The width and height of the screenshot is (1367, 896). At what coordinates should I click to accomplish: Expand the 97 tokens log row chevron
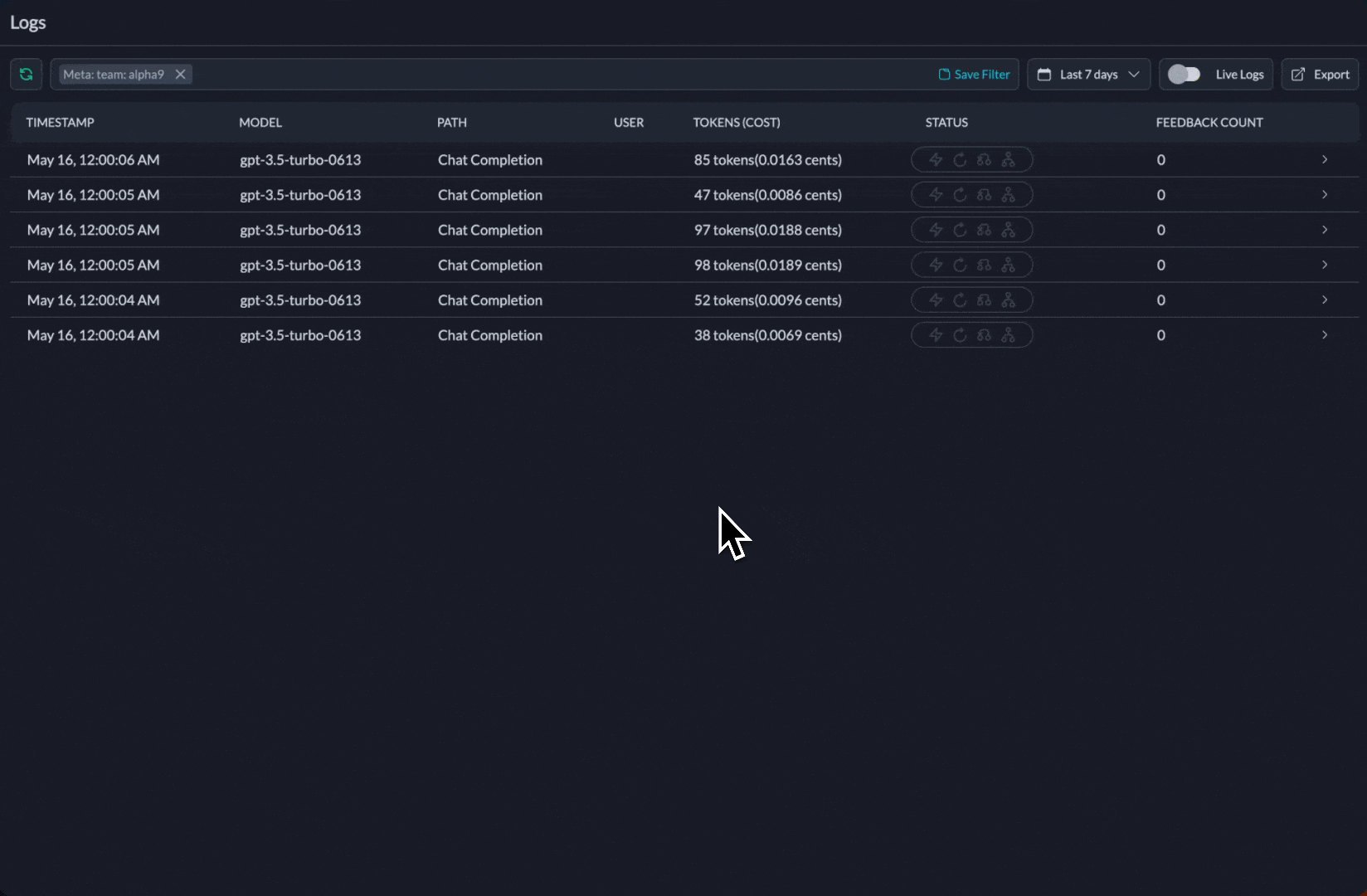[x=1325, y=230]
